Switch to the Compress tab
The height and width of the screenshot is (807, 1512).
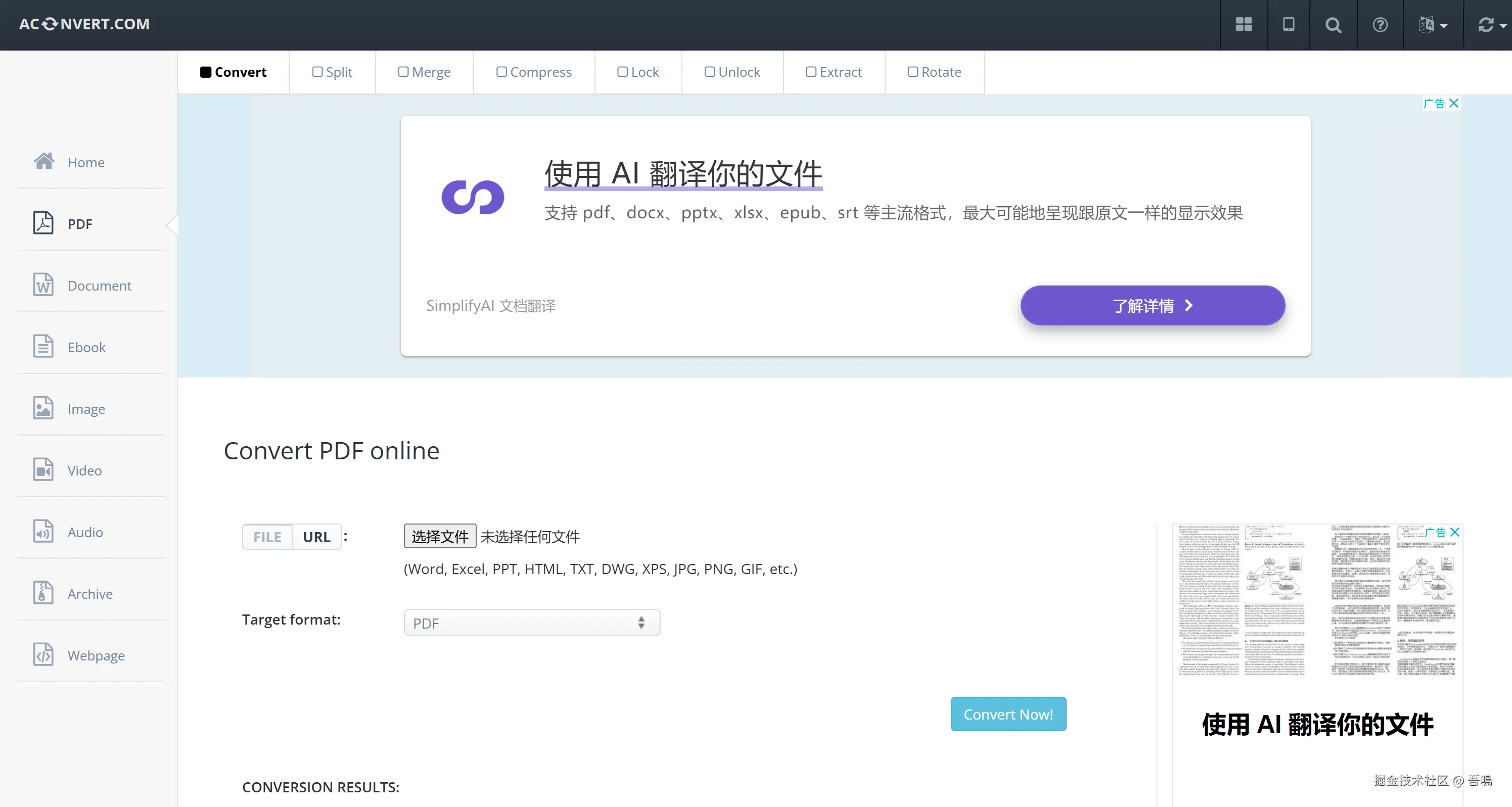click(533, 72)
